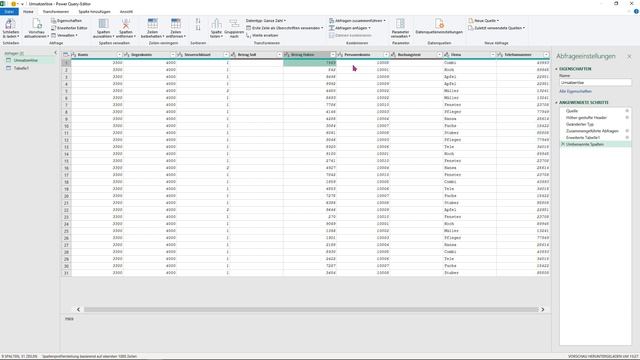Open the Erweiterter Editor
Image resolution: width=640 pixels, height=360 pixels.
point(69,28)
